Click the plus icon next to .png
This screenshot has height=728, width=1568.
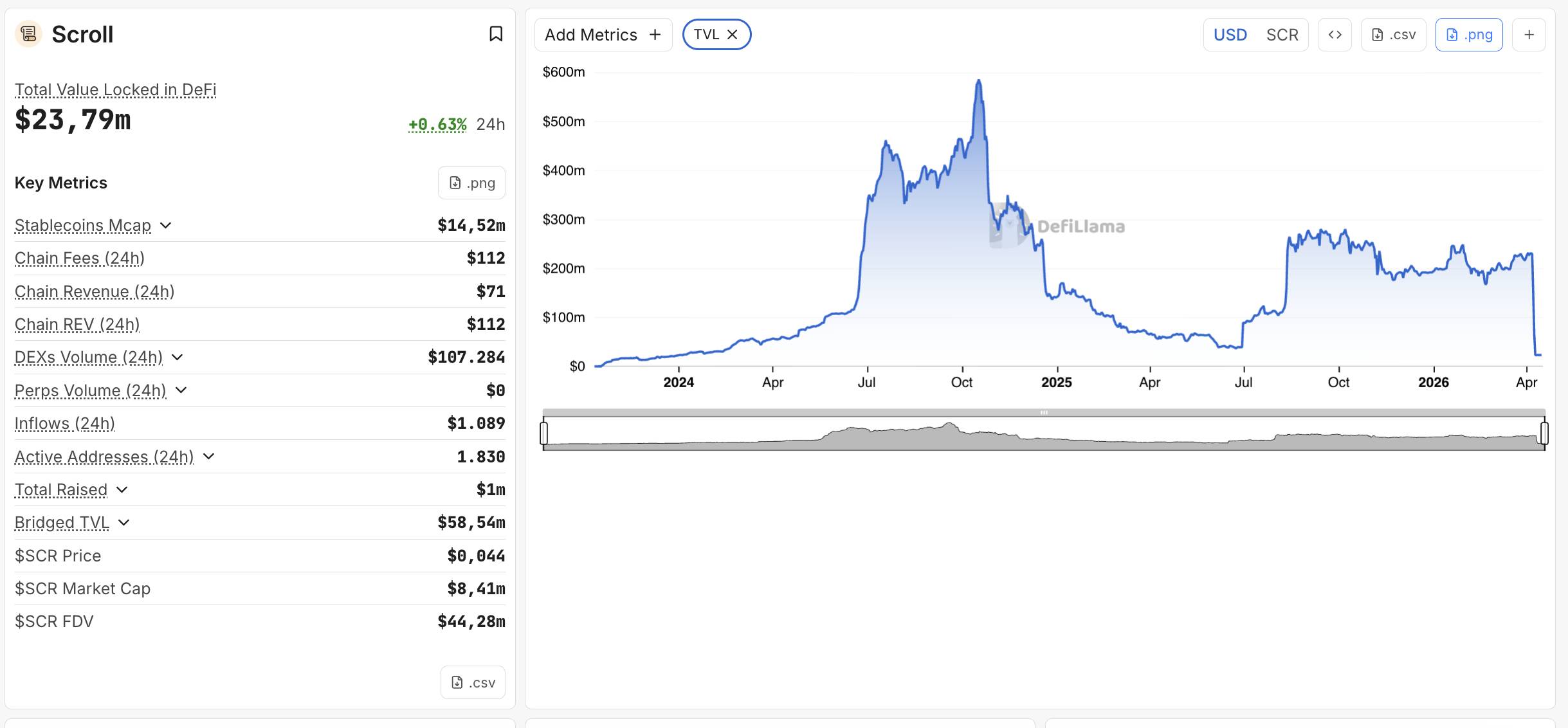point(1529,34)
